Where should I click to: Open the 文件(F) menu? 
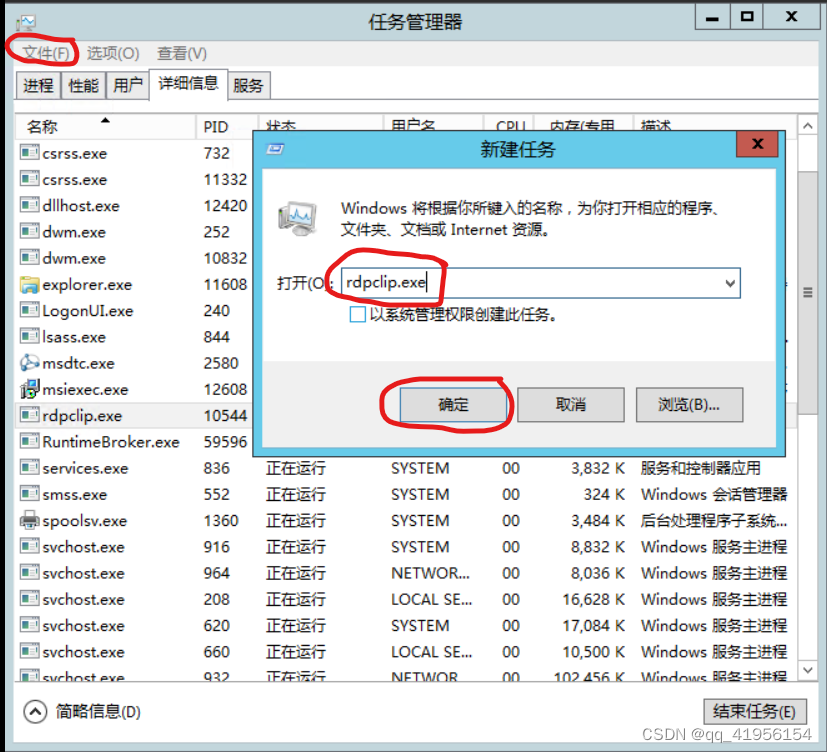tap(46, 53)
